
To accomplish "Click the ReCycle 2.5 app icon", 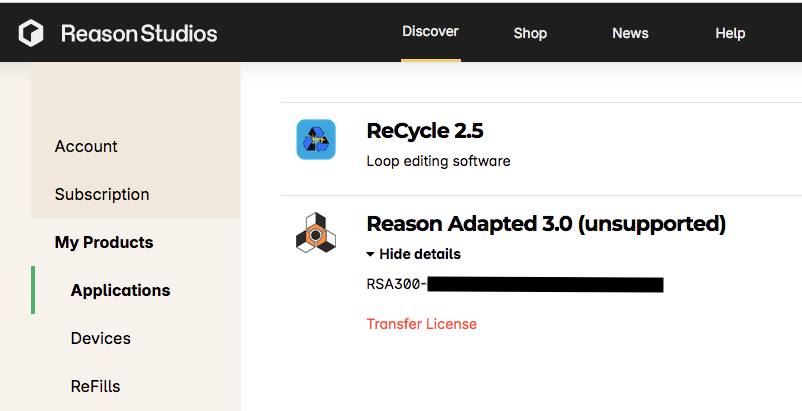I will coord(316,140).
